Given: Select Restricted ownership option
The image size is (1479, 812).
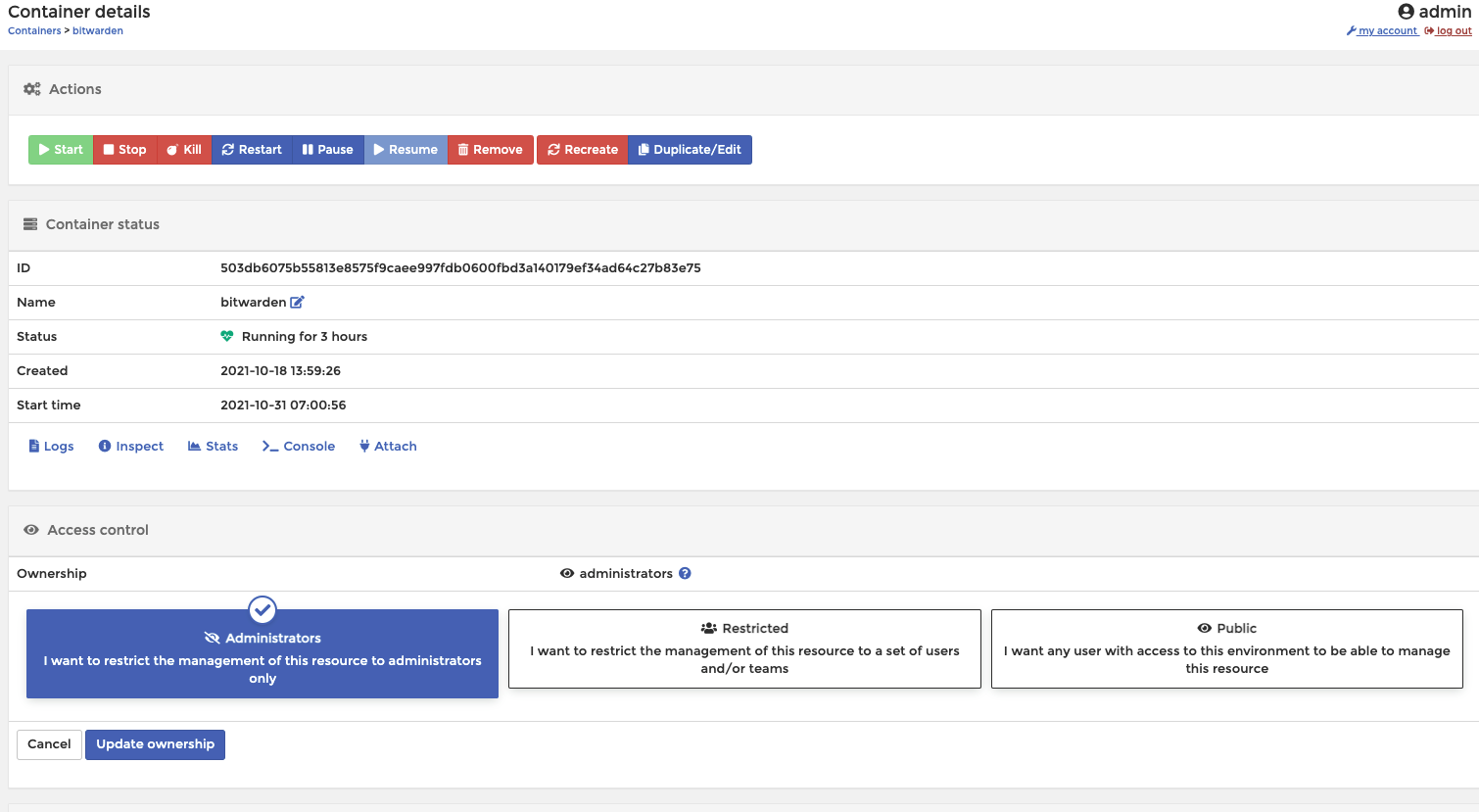Looking at the screenshot, I should coord(744,649).
